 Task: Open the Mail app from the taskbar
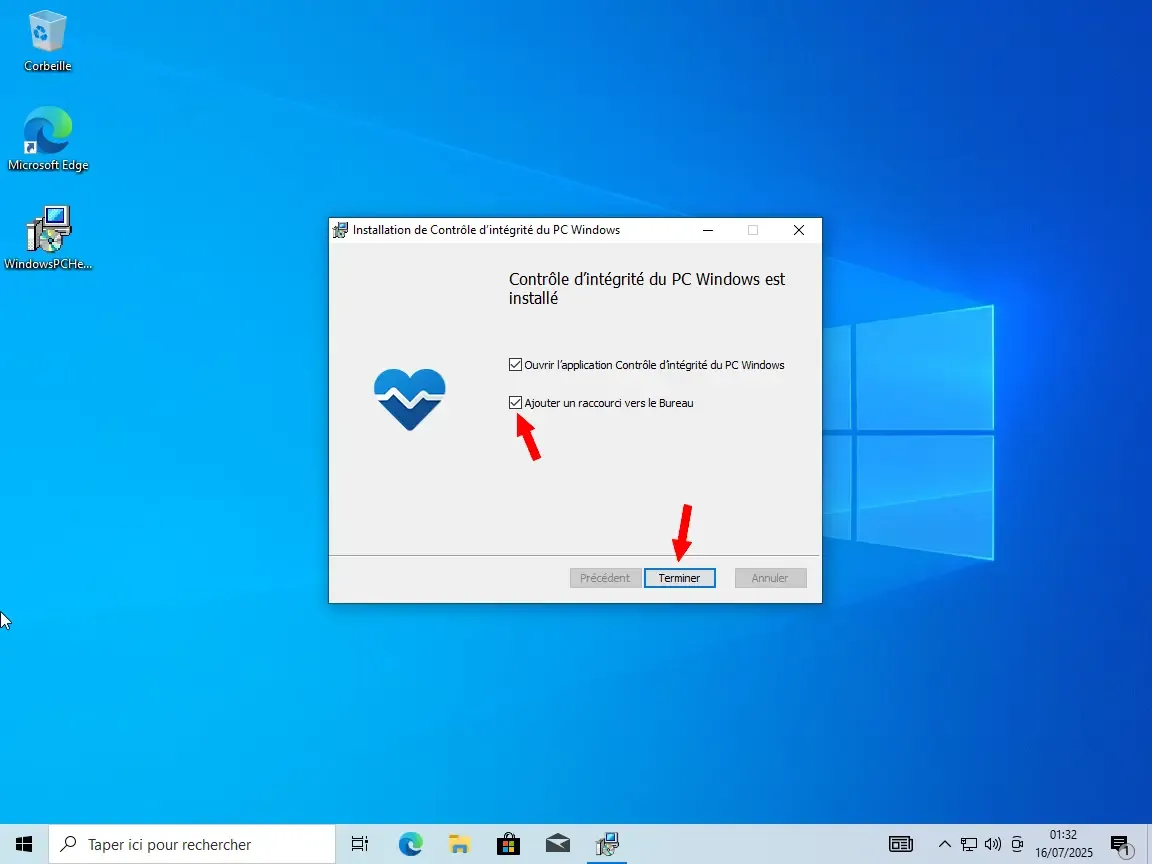pyautogui.click(x=558, y=844)
